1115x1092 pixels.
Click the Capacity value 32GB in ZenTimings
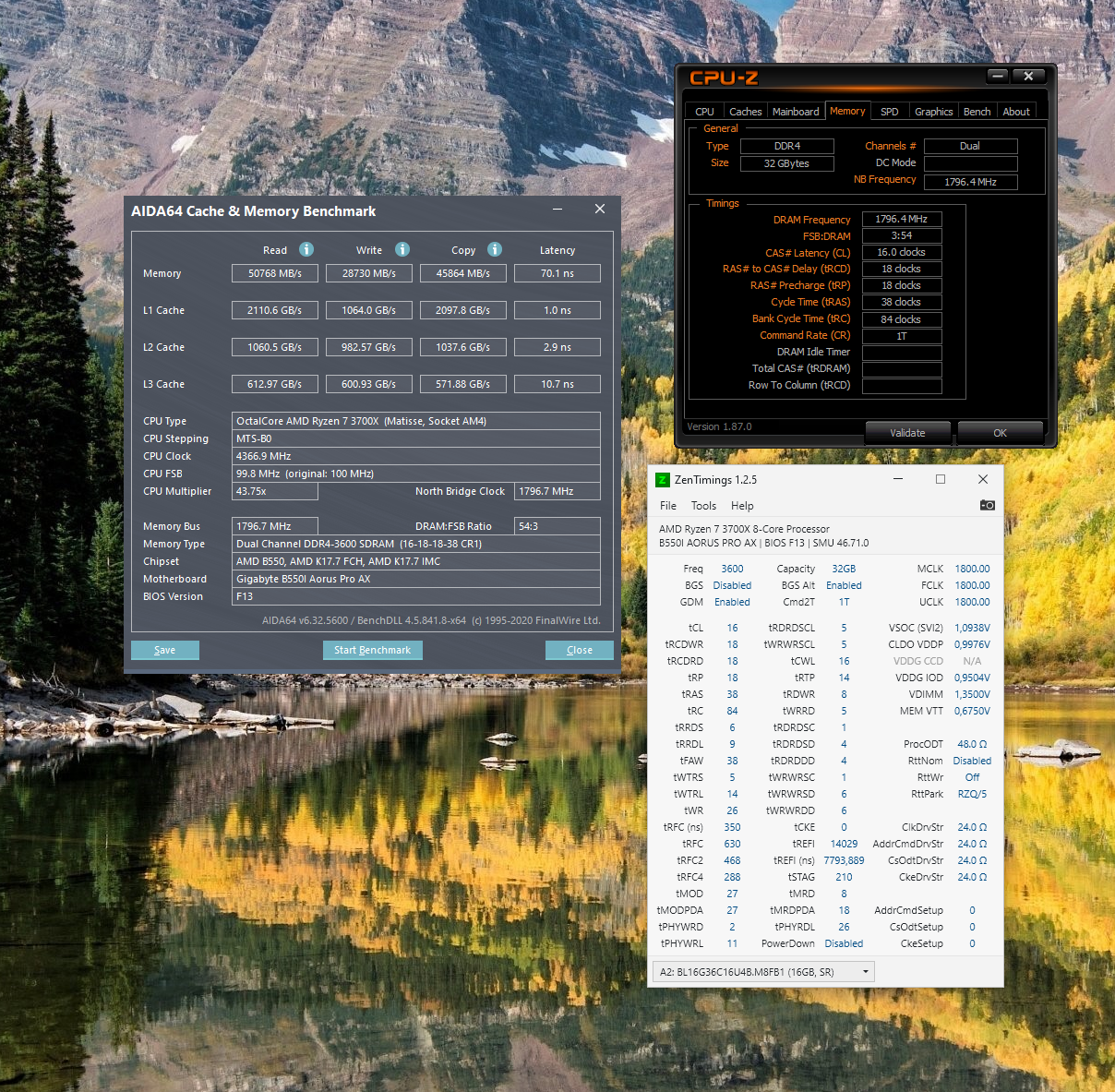[x=844, y=569]
